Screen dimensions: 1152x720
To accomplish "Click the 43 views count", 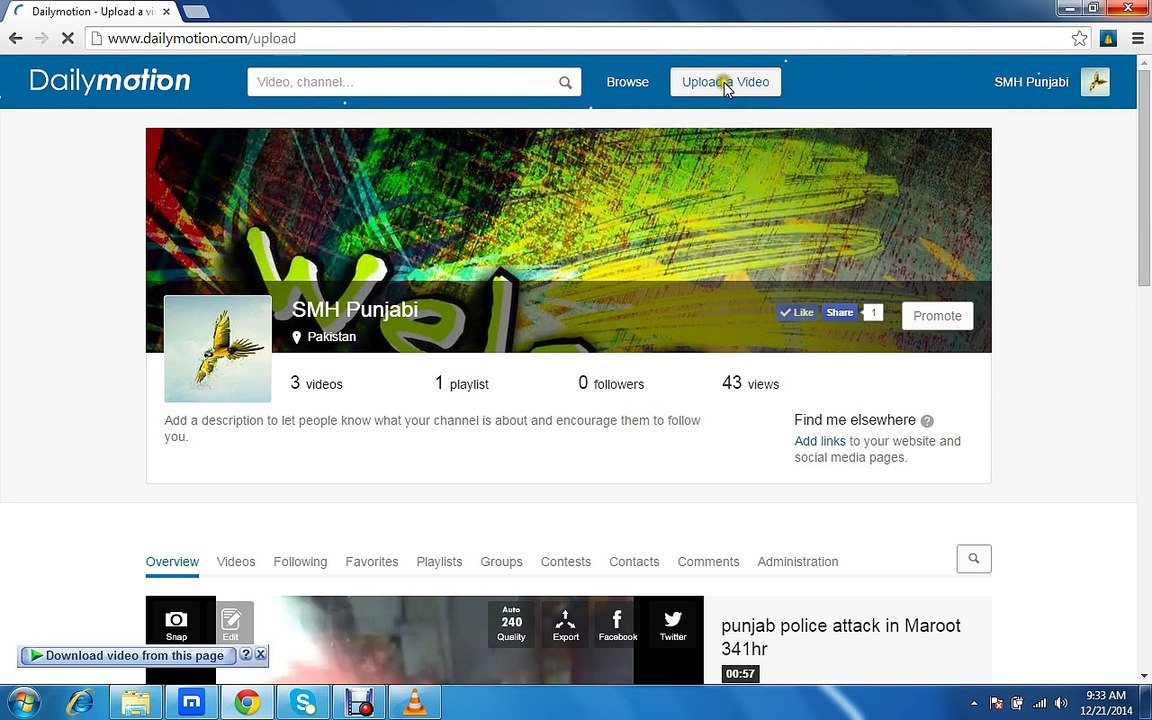I will pos(750,383).
